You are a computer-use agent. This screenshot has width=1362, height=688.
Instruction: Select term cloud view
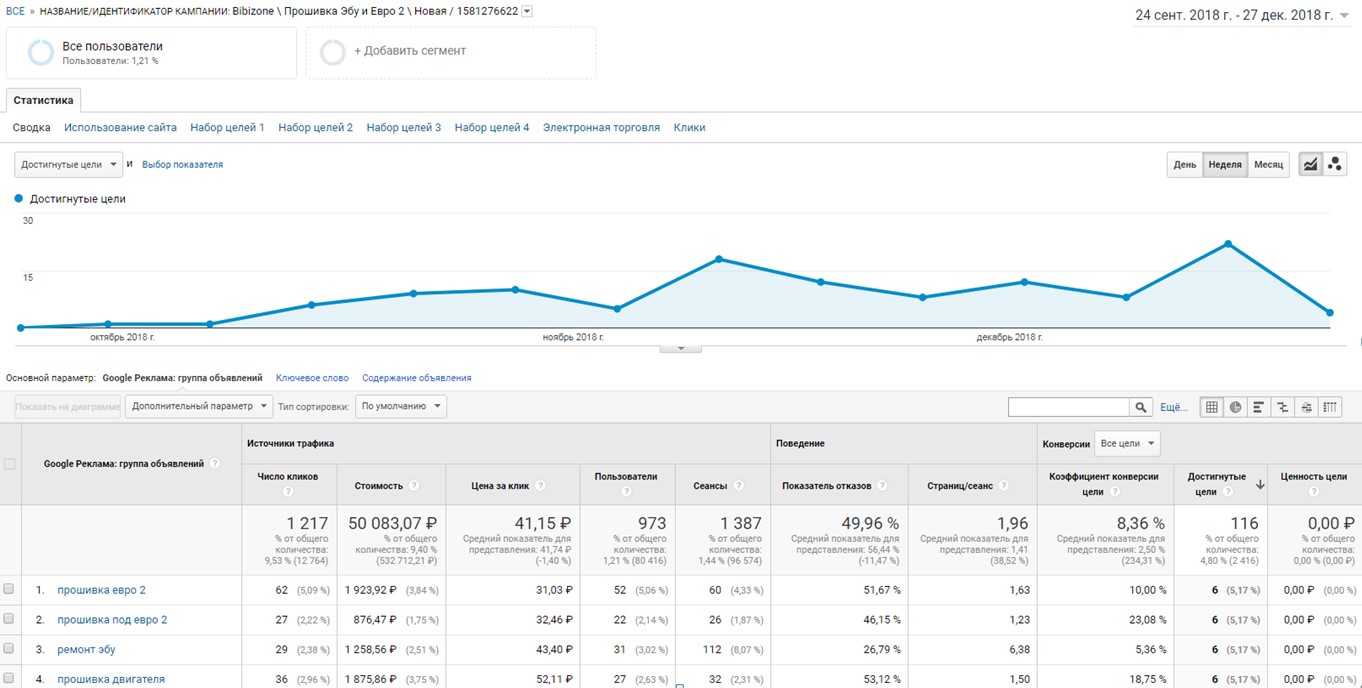pyautogui.click(x=1306, y=407)
